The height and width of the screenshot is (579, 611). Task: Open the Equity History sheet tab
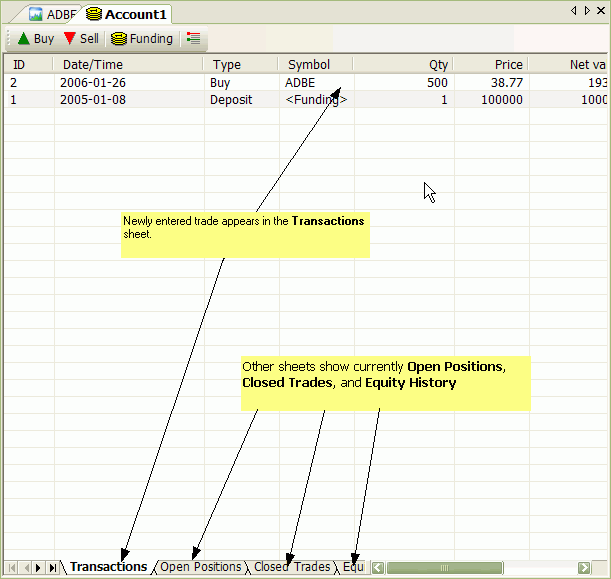click(353, 567)
